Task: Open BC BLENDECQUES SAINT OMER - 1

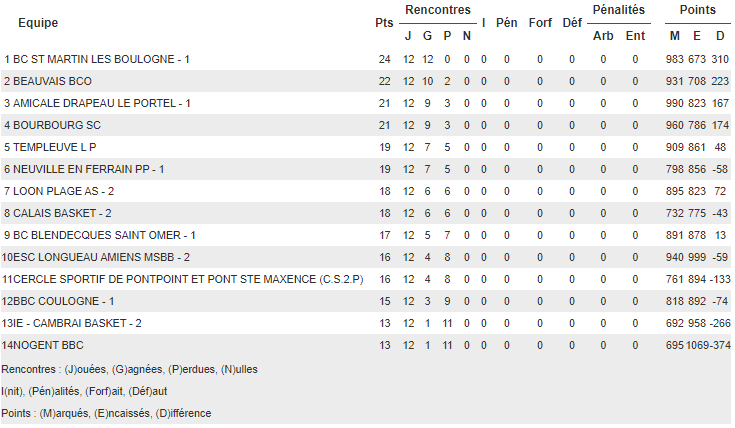Action: point(104,235)
